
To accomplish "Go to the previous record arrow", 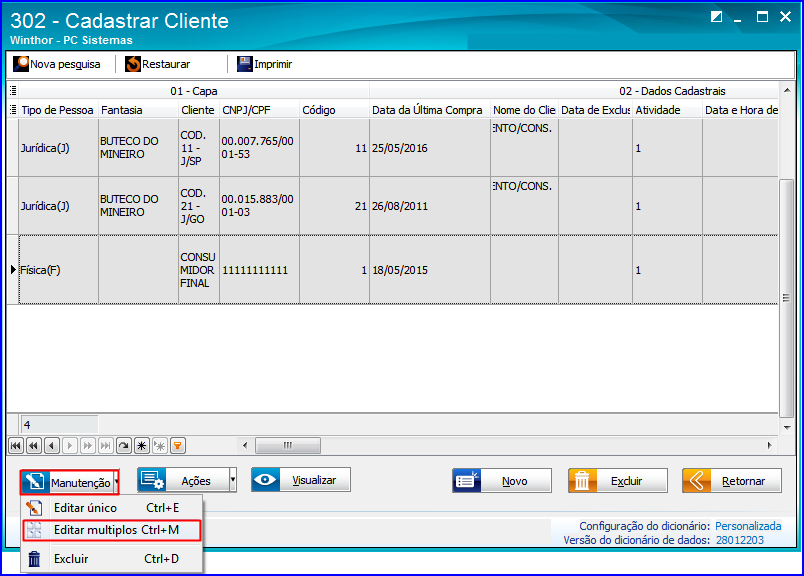I will [52, 446].
